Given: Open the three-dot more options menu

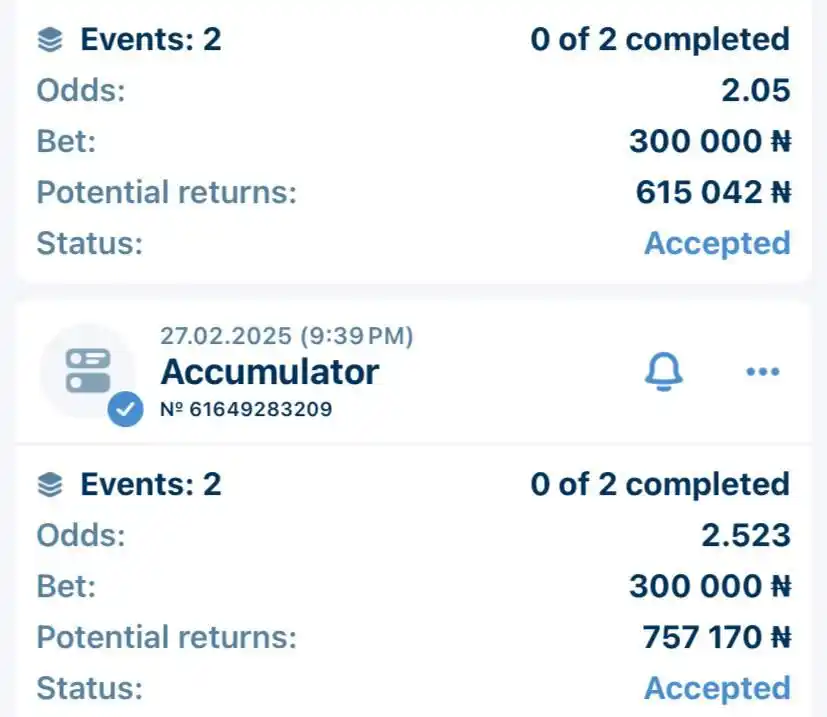Looking at the screenshot, I should [x=763, y=371].
